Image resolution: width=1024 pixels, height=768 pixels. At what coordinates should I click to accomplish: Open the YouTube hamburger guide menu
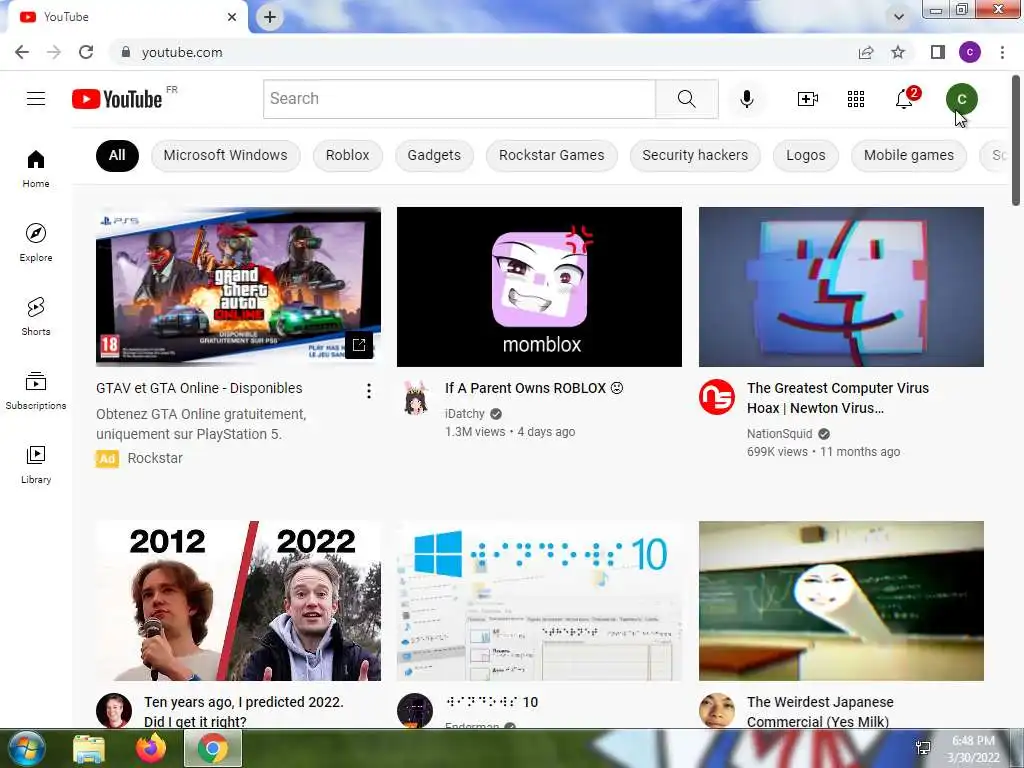36,99
